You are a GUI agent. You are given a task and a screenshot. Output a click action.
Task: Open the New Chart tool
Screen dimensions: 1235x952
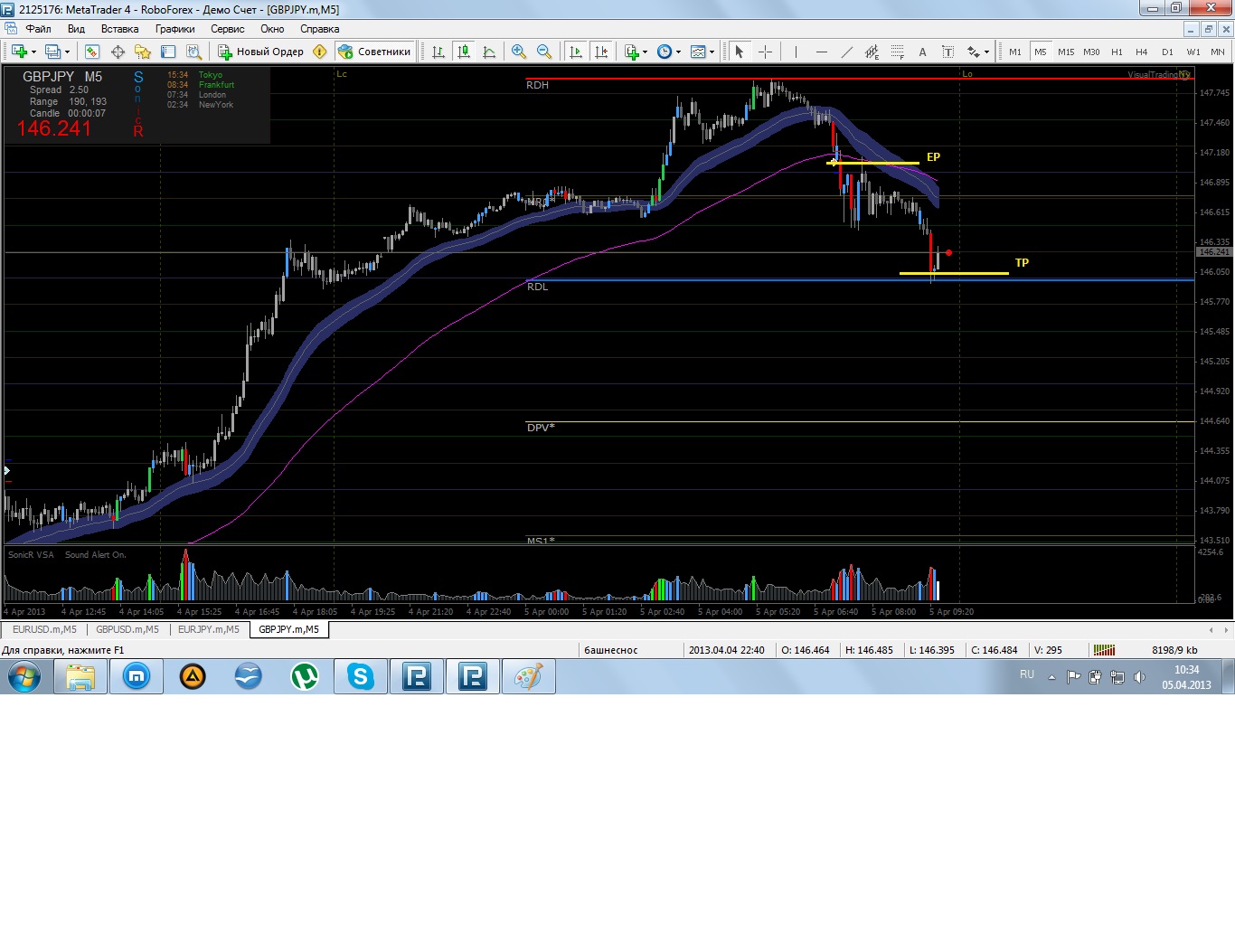tap(19, 52)
